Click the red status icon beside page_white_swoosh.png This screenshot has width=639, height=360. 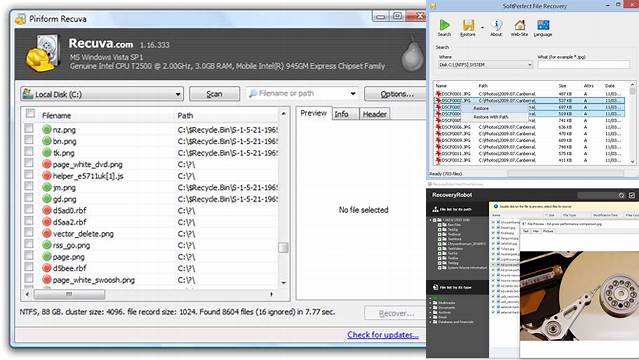(x=46, y=280)
